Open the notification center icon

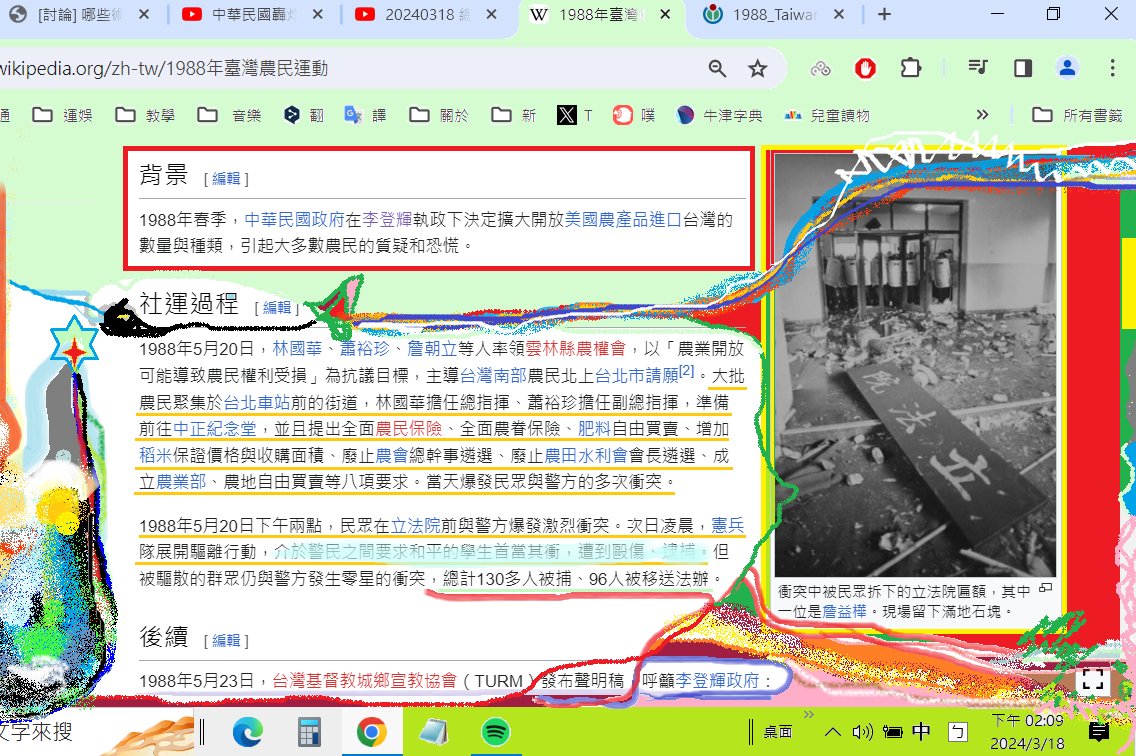(1098, 732)
